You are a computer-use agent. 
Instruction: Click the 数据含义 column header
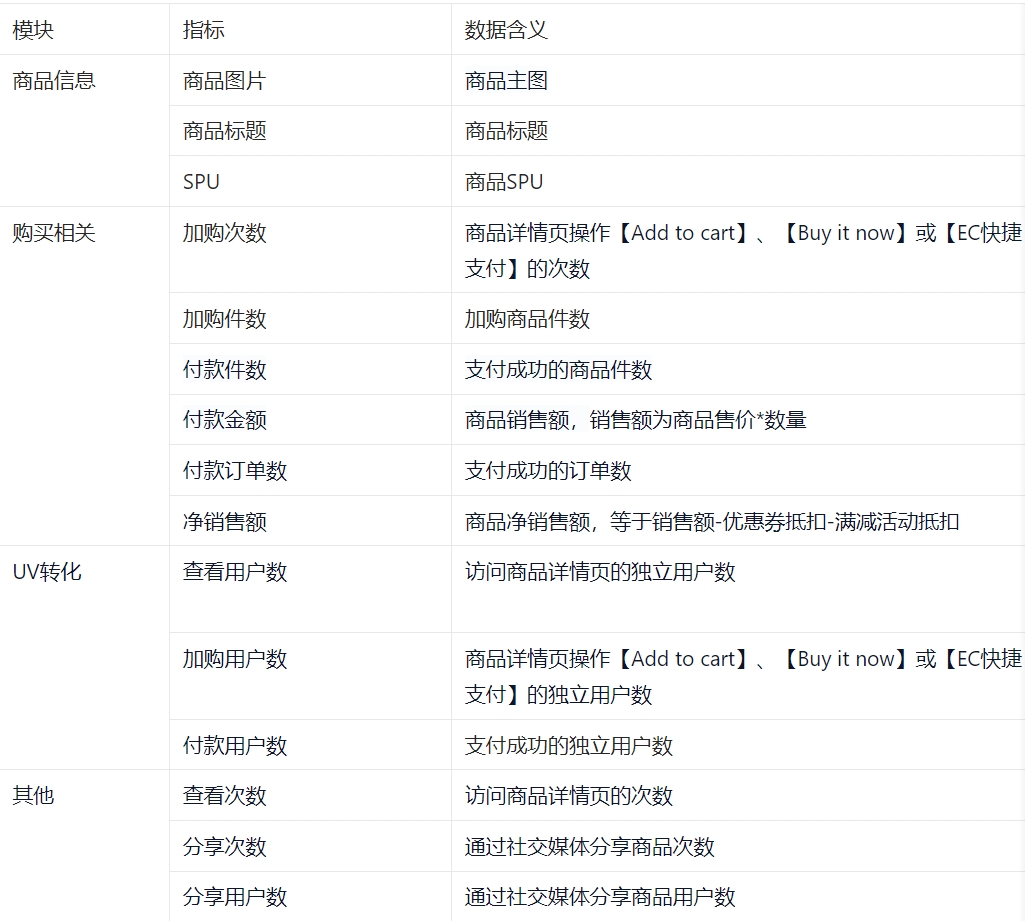[x=506, y=30]
